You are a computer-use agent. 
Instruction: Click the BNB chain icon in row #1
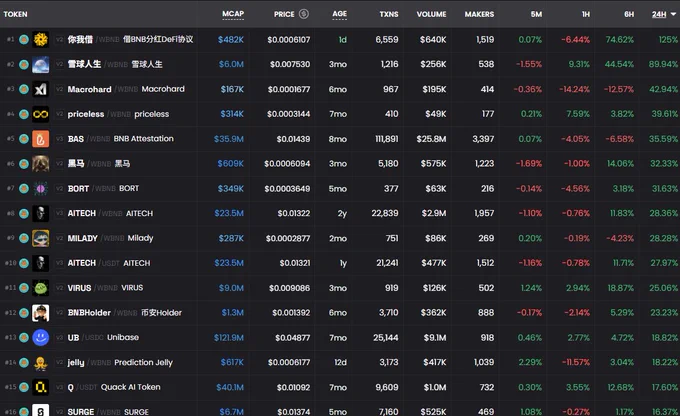tap(24, 39)
